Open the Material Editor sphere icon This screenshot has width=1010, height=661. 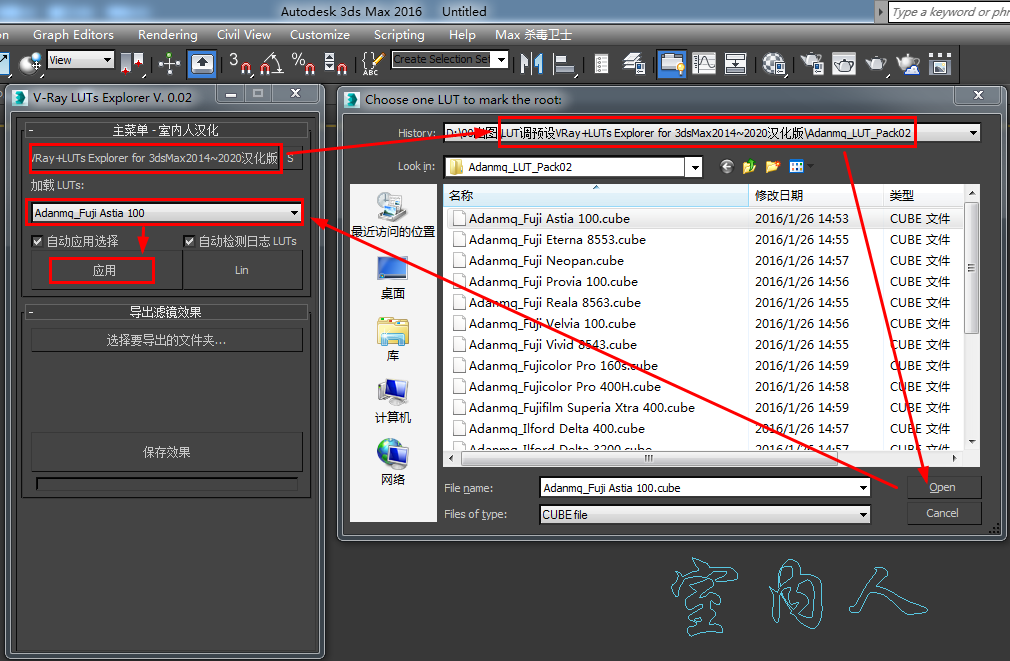click(774, 63)
